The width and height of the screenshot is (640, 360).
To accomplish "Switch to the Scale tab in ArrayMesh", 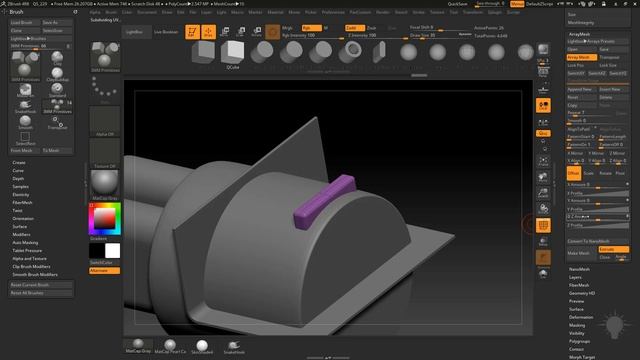I will coord(589,173).
